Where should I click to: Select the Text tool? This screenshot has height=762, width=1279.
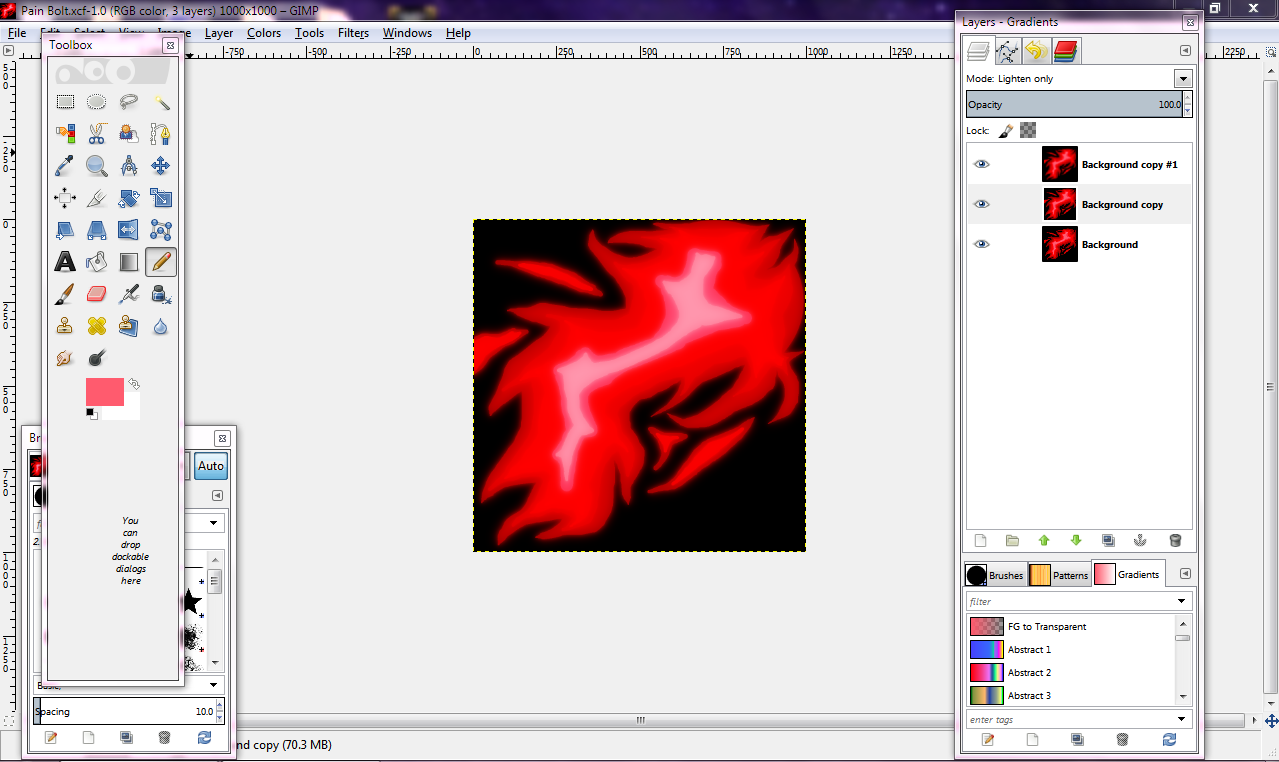pyautogui.click(x=65, y=262)
